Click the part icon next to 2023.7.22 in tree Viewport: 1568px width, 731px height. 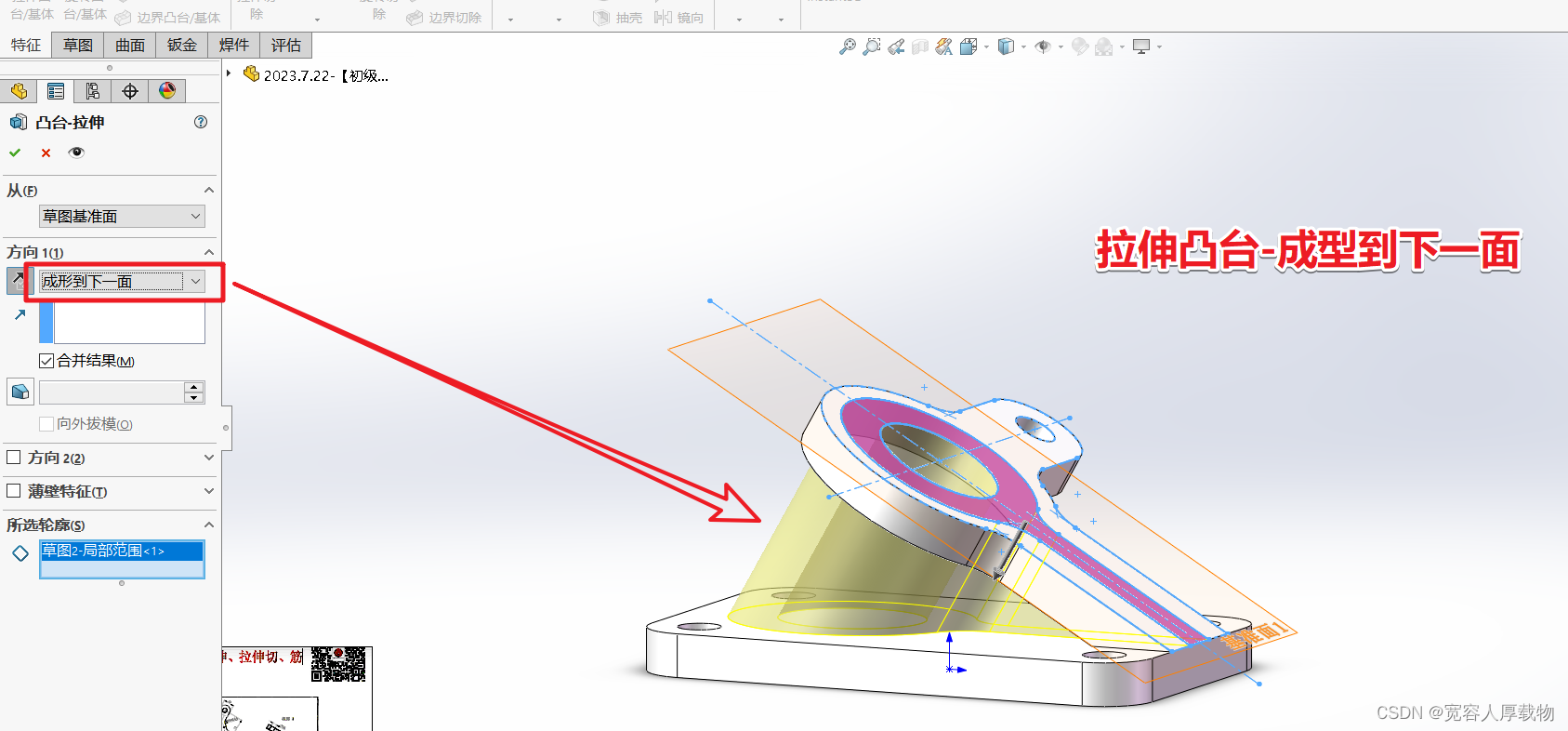251,73
